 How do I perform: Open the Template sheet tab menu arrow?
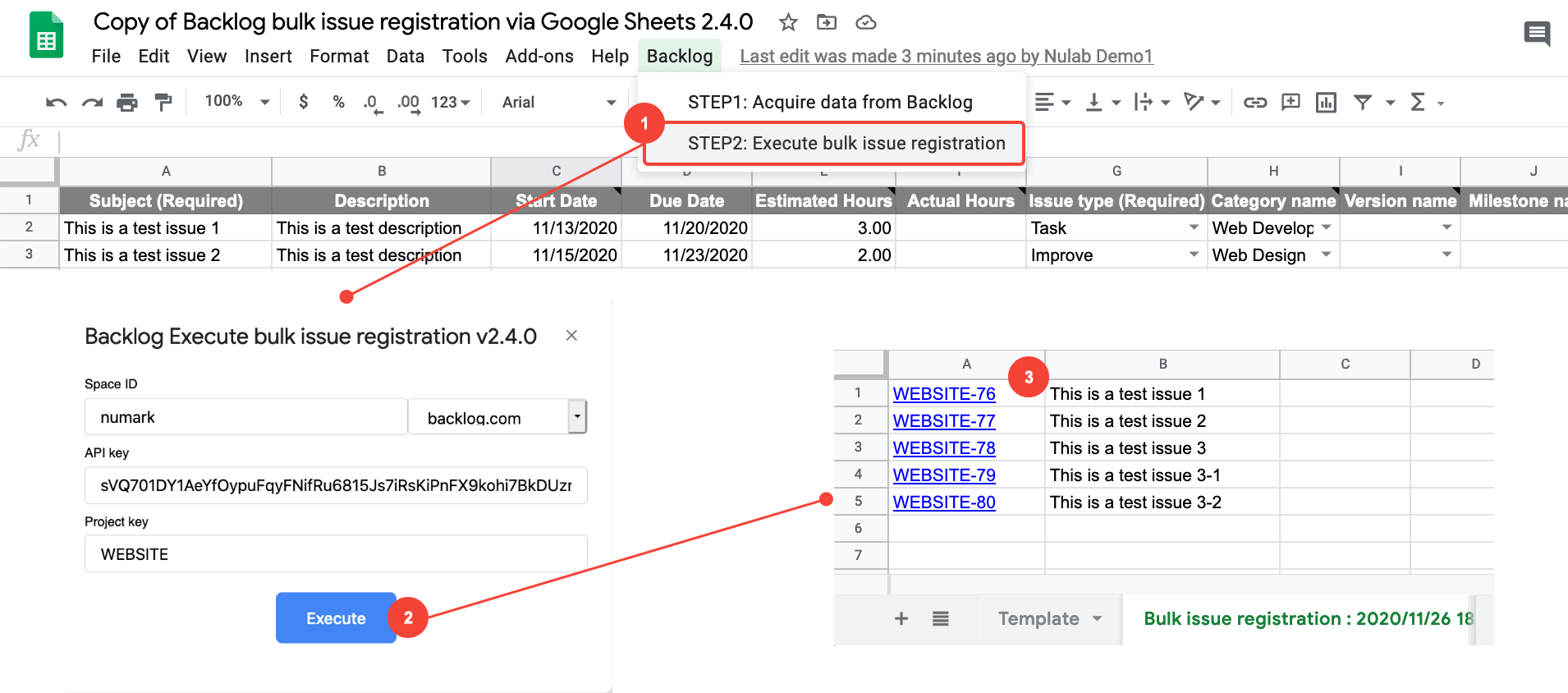1097,618
